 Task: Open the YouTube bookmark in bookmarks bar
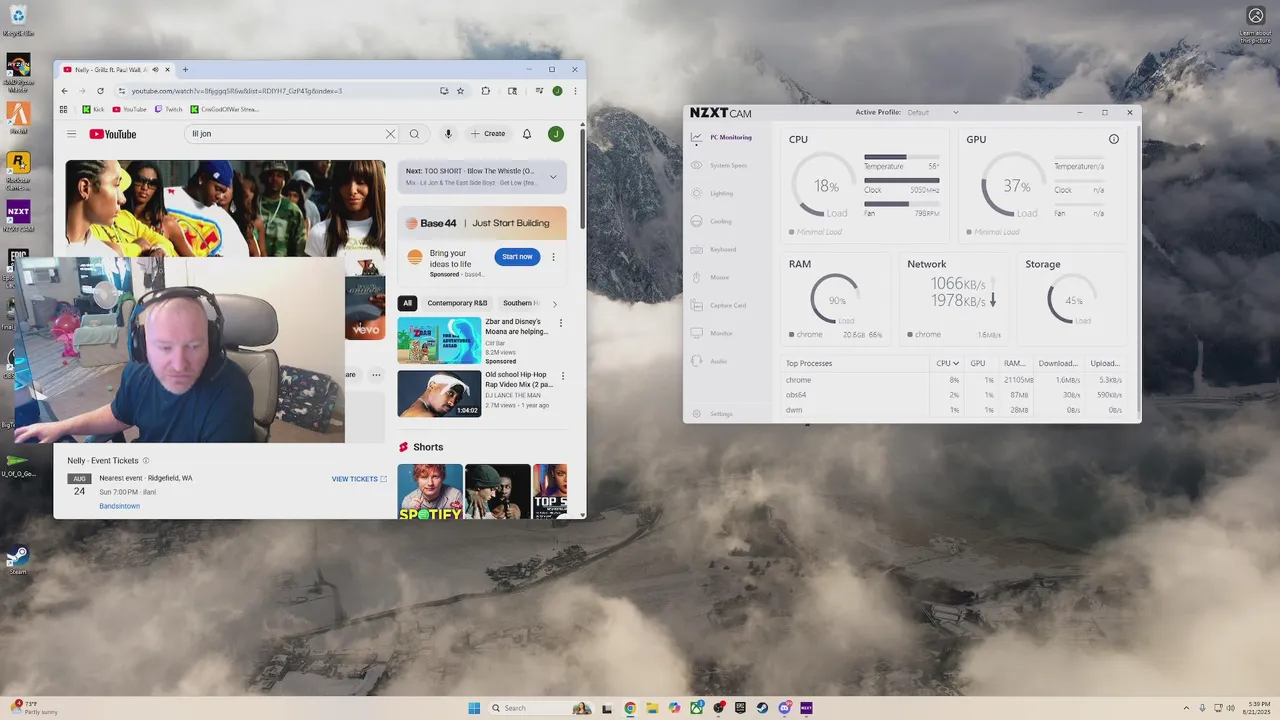(129, 109)
